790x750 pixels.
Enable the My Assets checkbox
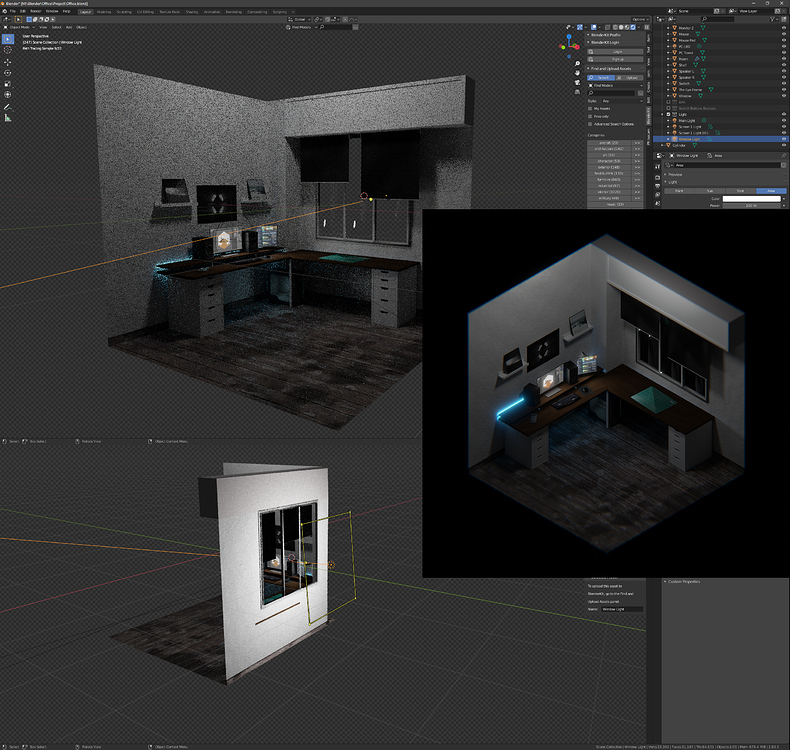point(590,108)
